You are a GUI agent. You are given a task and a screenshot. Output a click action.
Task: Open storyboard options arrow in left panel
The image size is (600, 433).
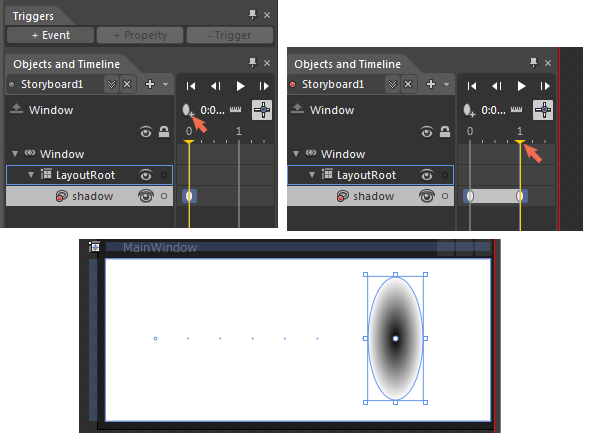pyautogui.click(x=165, y=84)
